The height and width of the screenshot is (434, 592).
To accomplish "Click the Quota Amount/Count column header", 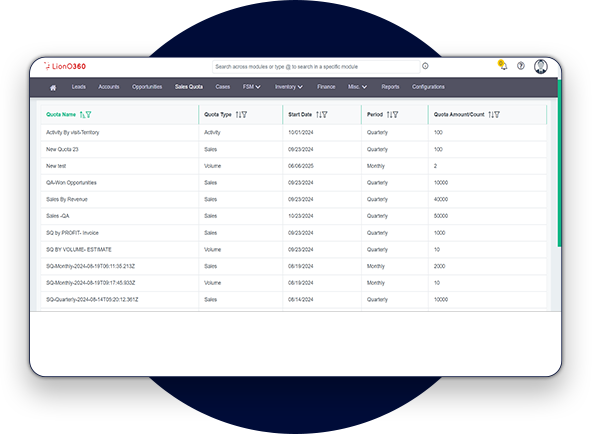I will click(x=459, y=114).
